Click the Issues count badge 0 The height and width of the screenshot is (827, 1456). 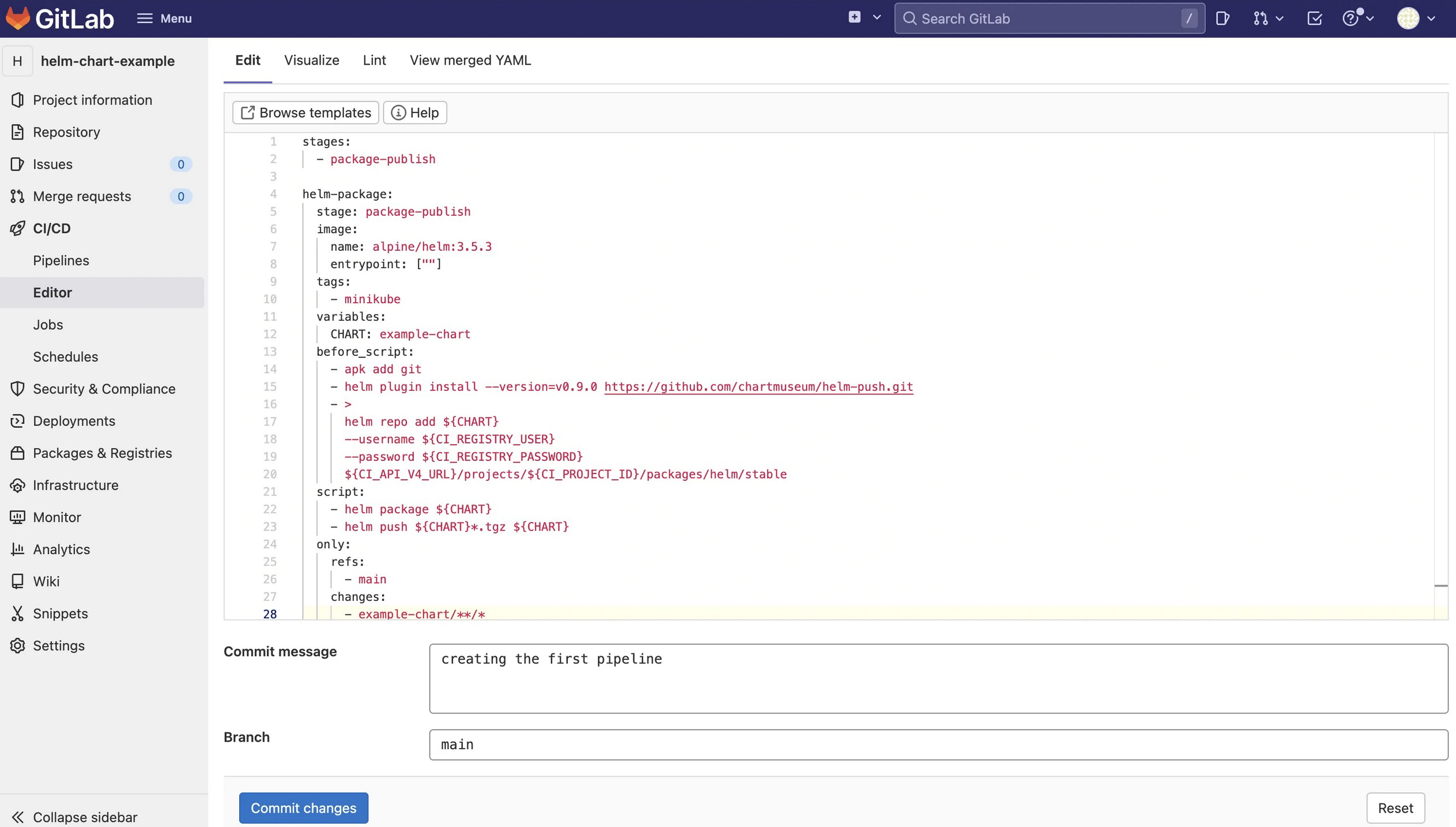tap(180, 164)
